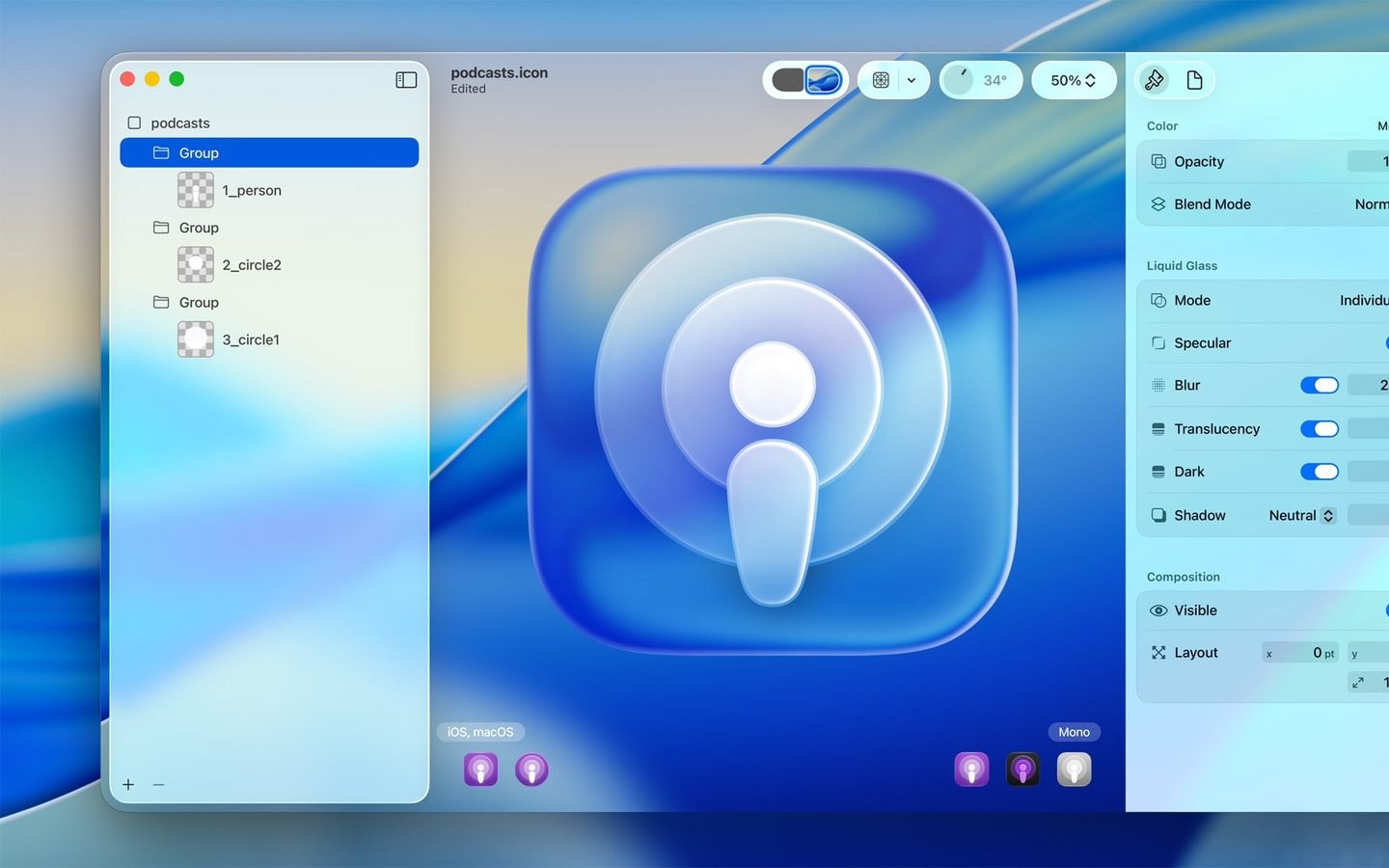Click the Layout x position field
Screen dimensions: 1389x868
[x=1300, y=653]
